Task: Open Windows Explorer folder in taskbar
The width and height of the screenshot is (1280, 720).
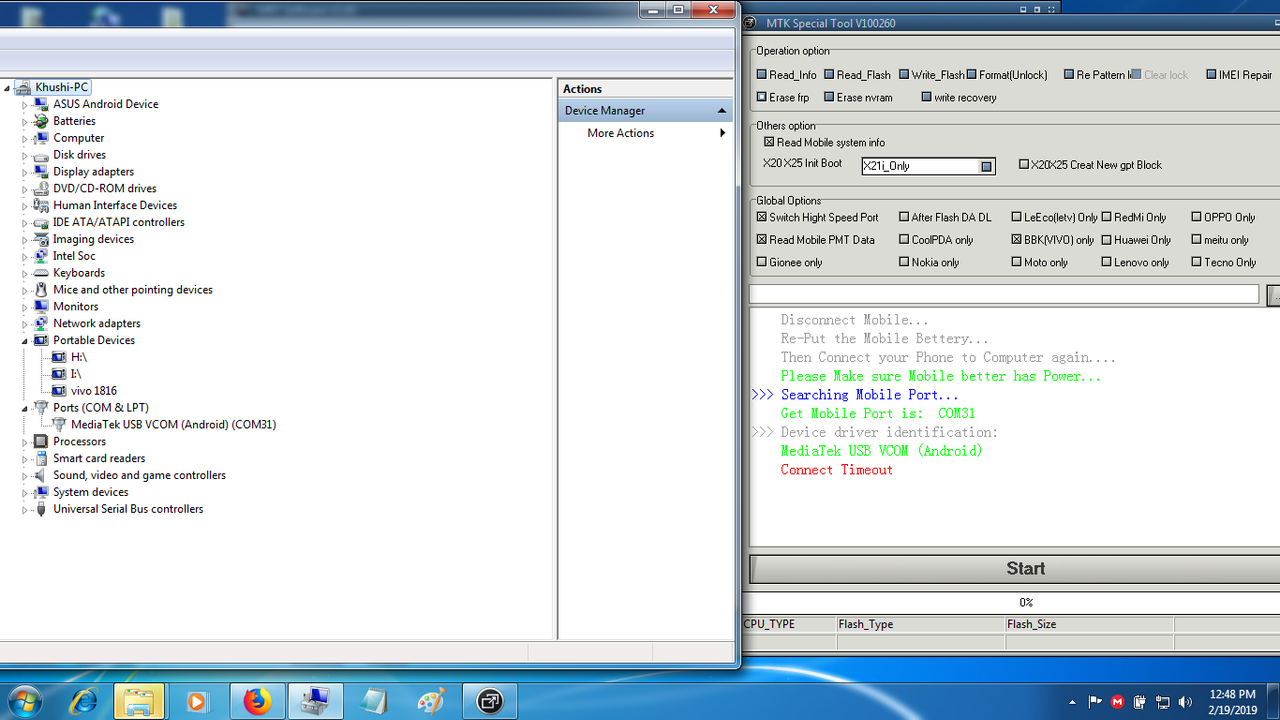Action: 139,702
